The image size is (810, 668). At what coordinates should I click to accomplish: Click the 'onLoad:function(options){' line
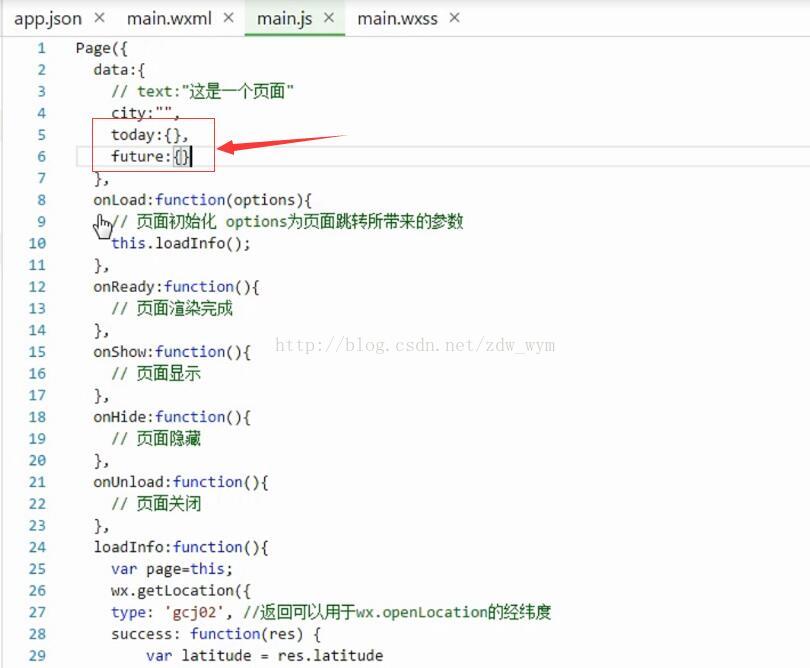click(202, 200)
